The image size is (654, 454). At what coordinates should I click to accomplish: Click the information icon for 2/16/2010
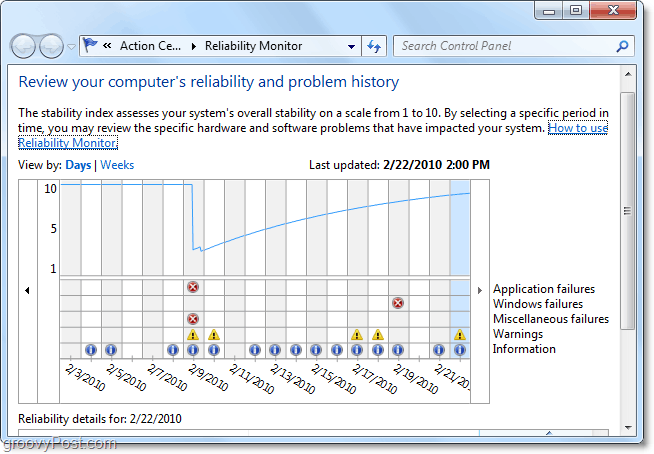coord(337,350)
